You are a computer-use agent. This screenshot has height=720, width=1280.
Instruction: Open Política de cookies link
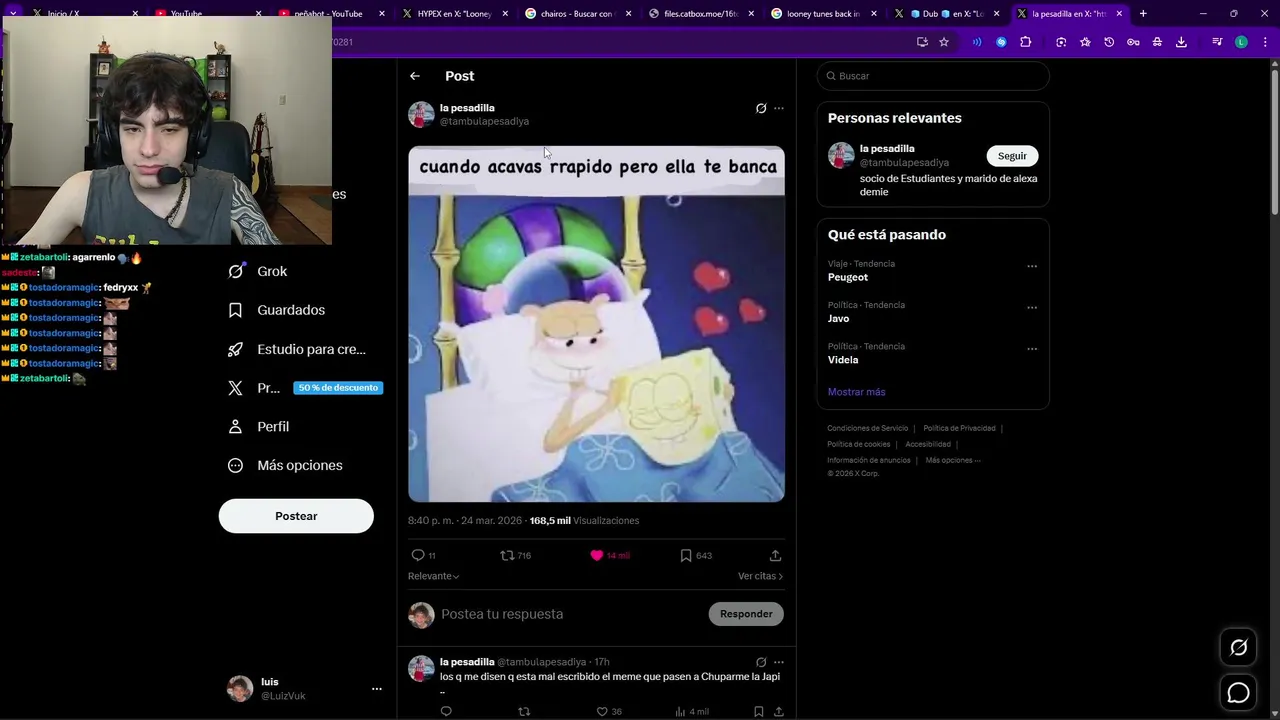tap(858, 444)
